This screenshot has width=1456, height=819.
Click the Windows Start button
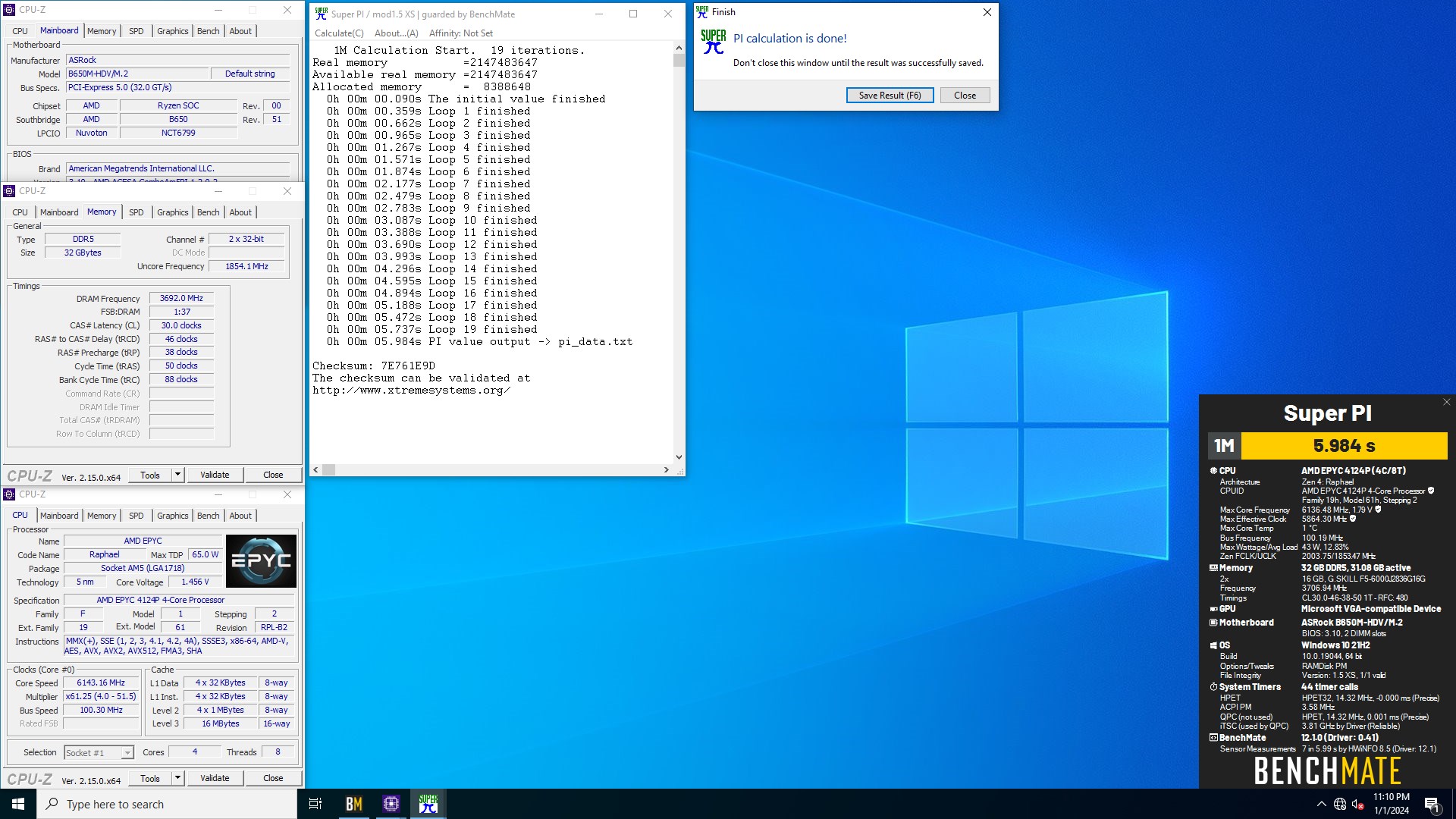pyautogui.click(x=18, y=804)
